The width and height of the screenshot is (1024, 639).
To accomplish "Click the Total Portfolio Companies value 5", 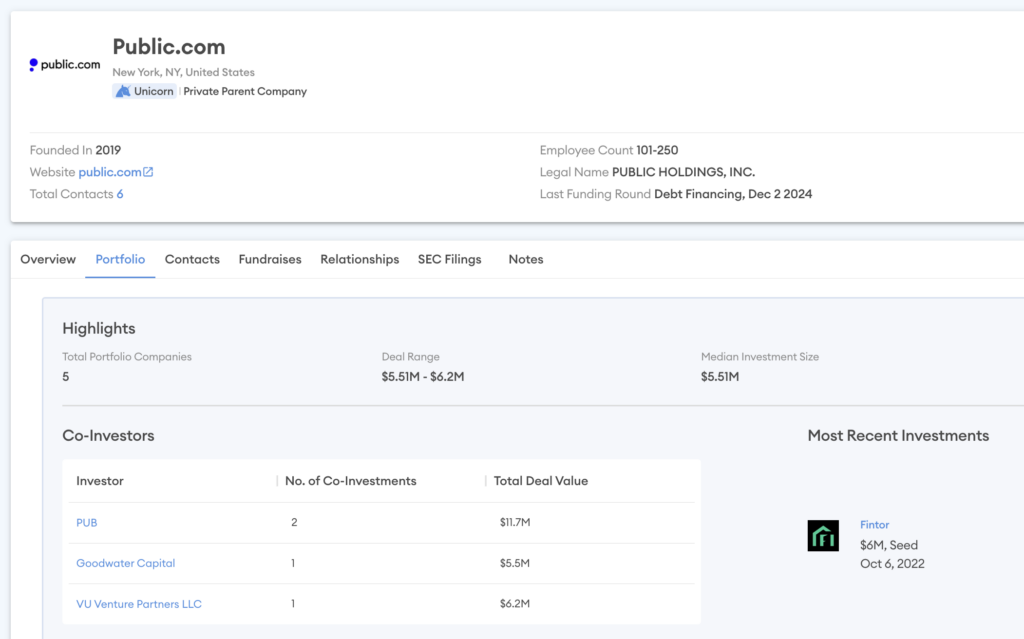I will pos(65,377).
